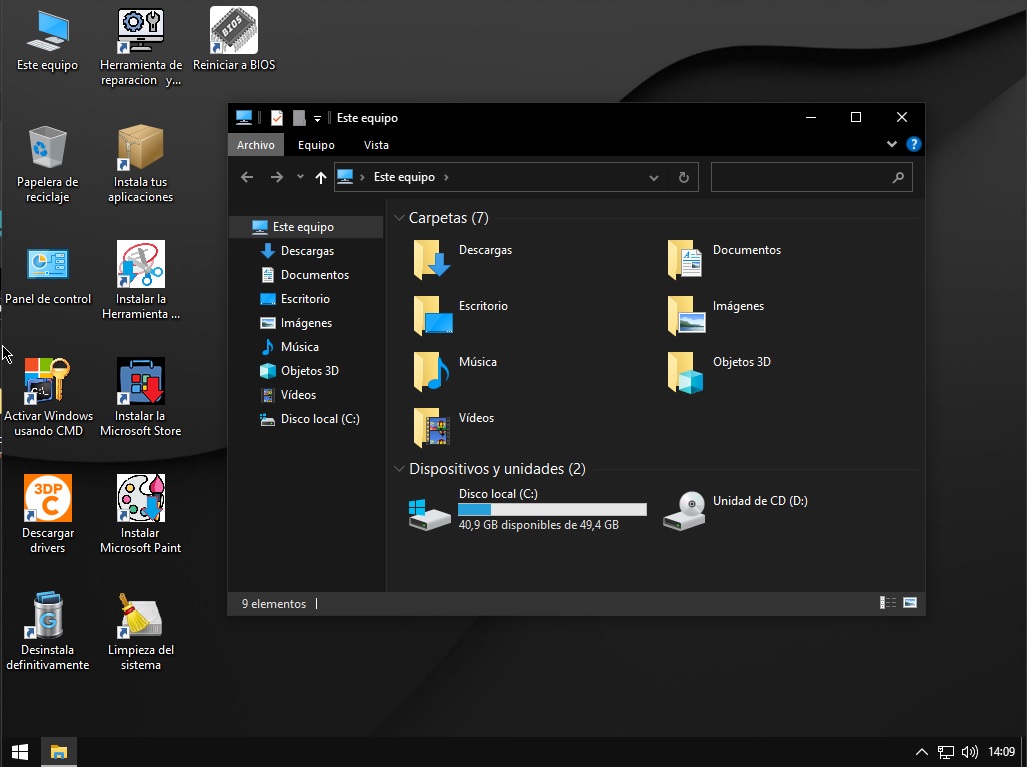Open the recent locations dropdown arrow

pos(300,177)
